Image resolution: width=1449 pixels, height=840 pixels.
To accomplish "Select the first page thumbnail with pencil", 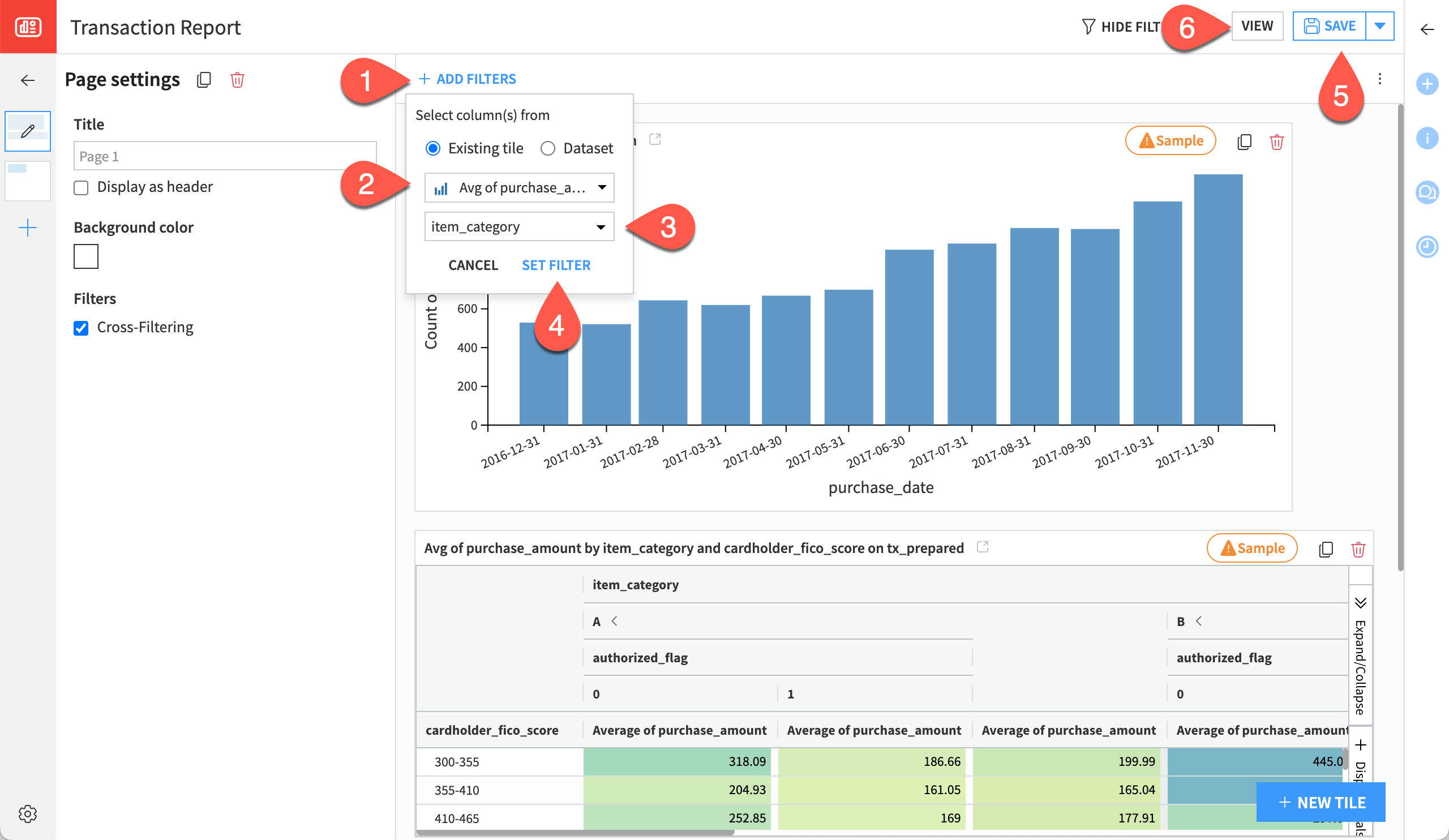I will point(28,131).
